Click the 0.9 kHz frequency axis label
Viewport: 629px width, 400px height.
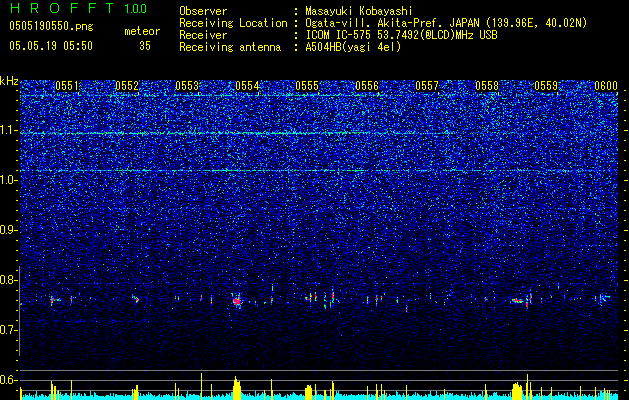tap(9, 230)
